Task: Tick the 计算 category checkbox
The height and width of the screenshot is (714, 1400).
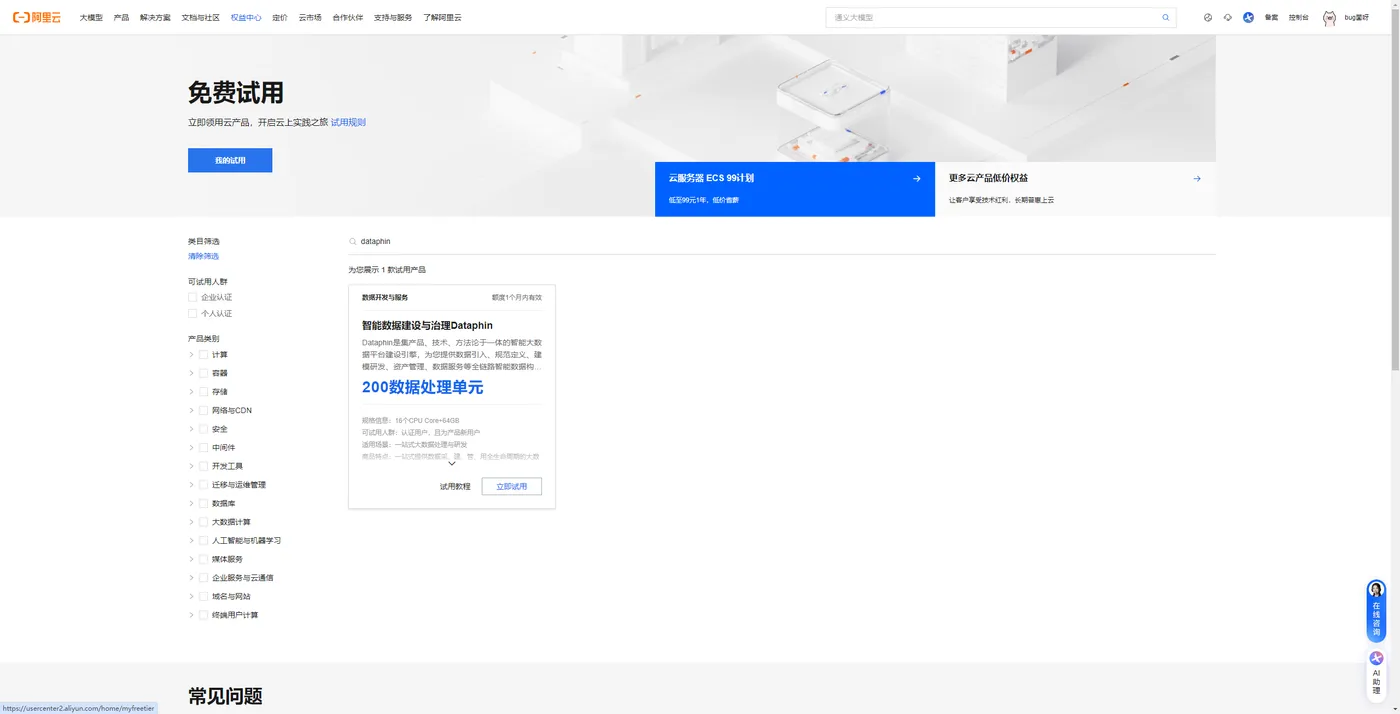Action: click(204, 355)
